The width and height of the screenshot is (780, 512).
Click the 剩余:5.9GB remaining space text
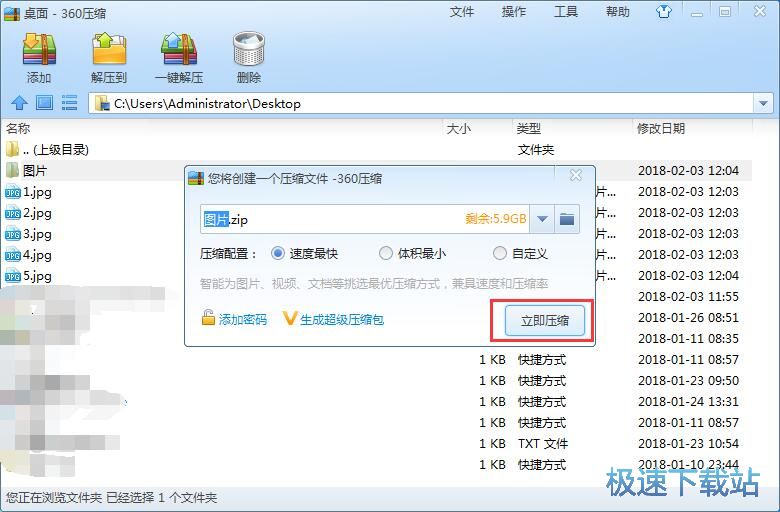click(x=495, y=218)
